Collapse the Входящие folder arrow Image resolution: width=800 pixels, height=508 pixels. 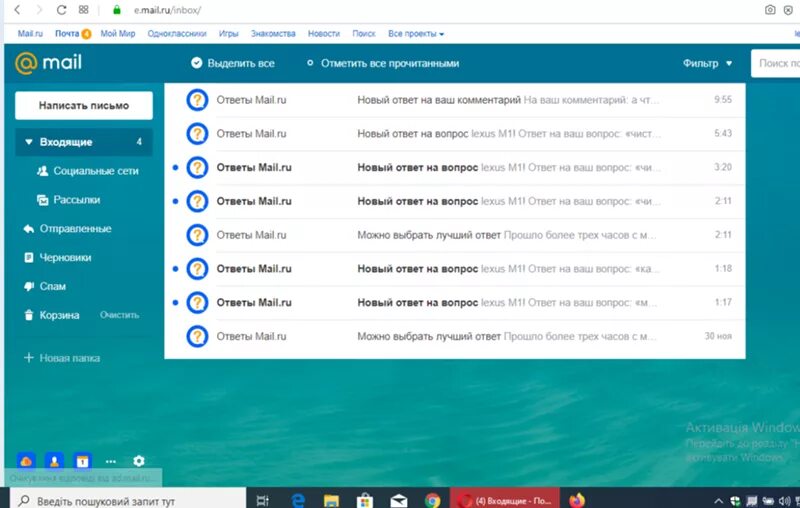(29, 142)
